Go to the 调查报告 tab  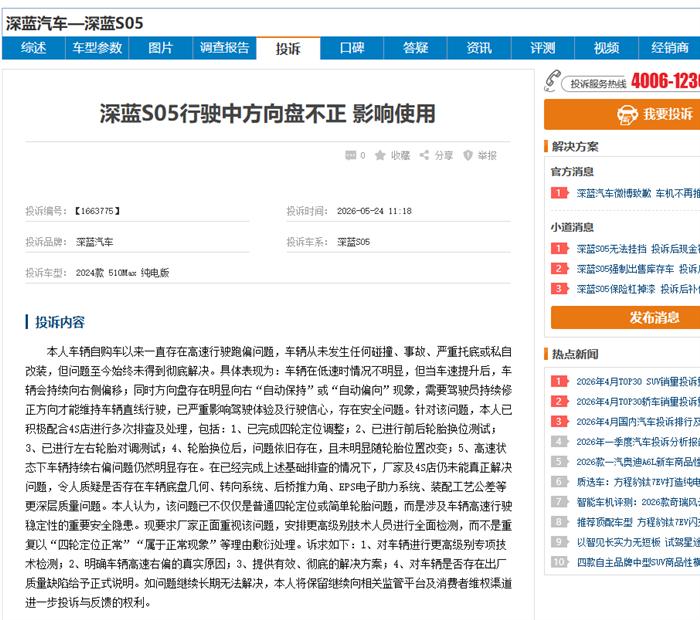coord(225,48)
